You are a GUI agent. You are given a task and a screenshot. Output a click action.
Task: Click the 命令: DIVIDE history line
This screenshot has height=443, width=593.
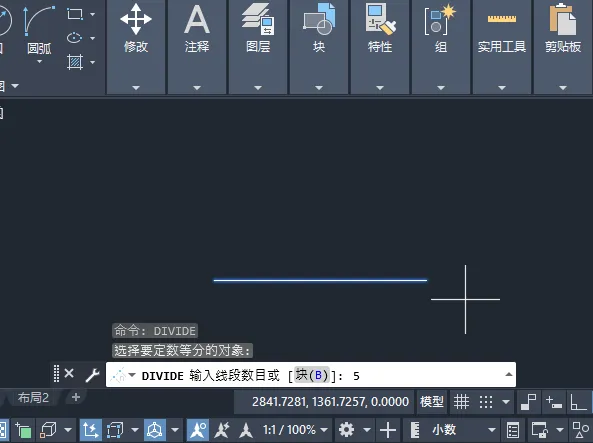pos(155,331)
